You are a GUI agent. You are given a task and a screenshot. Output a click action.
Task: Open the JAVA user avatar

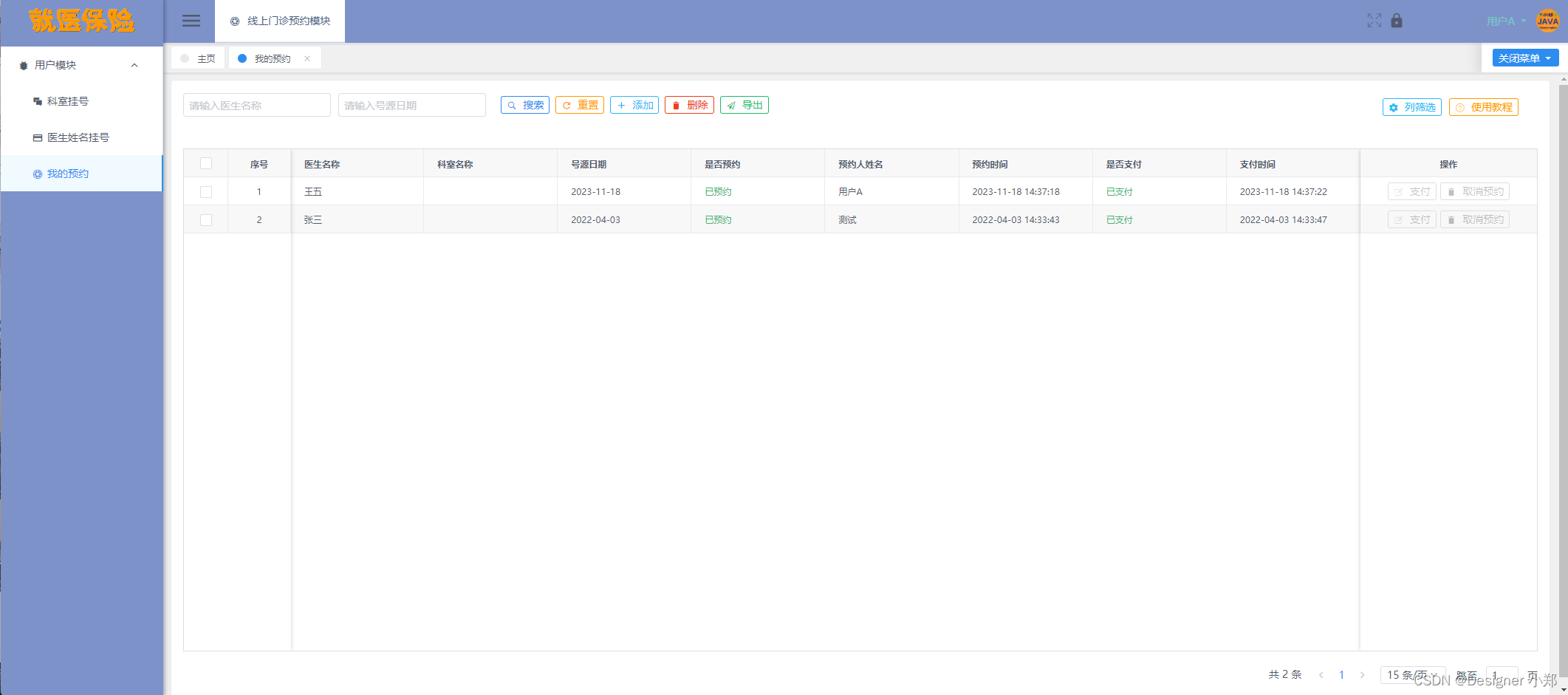click(1547, 21)
